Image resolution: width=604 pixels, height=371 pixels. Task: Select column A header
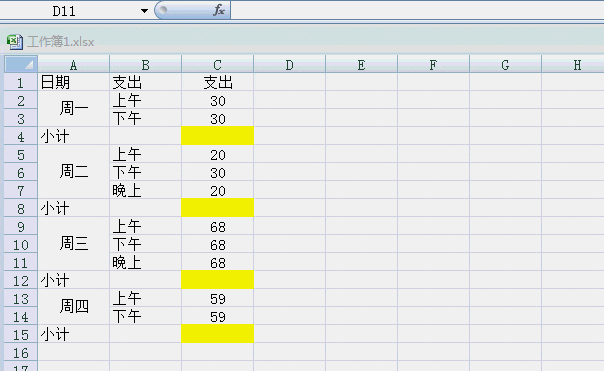click(x=73, y=64)
